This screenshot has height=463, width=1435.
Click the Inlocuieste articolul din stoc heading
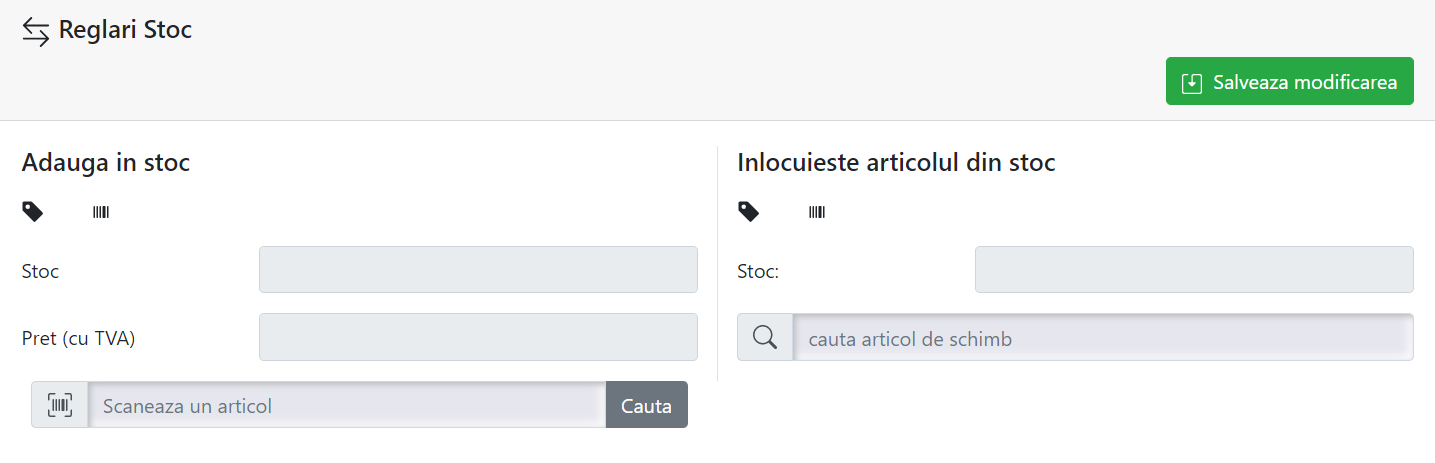[896, 162]
